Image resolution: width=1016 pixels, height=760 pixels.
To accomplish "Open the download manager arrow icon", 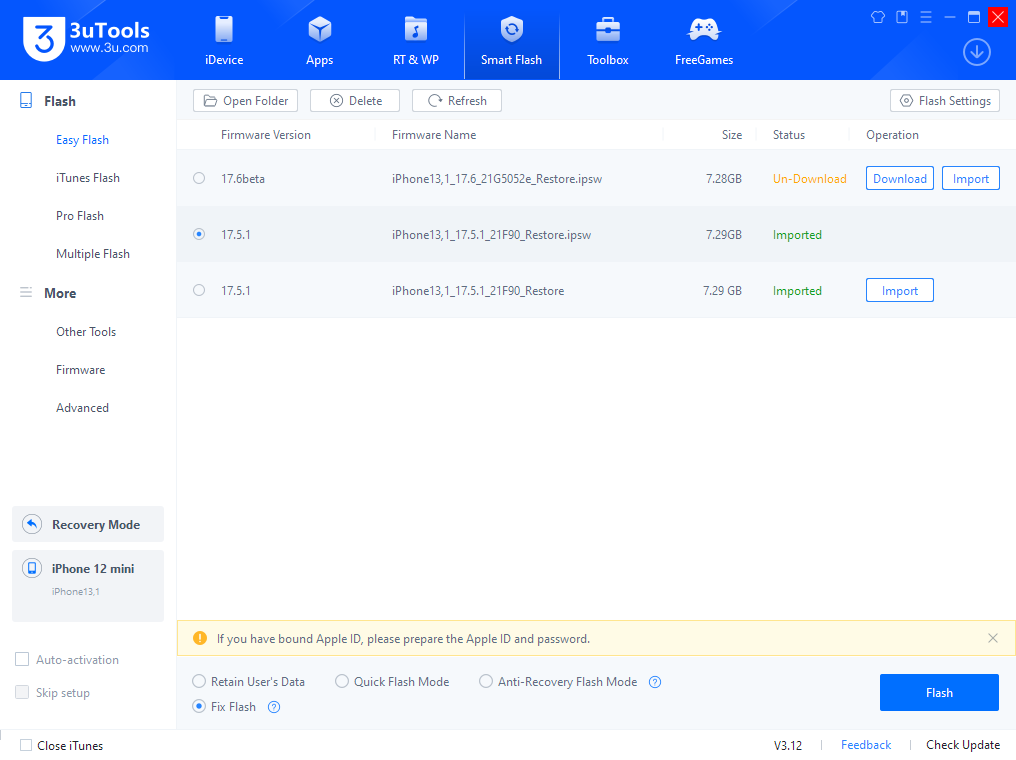I will [976, 52].
